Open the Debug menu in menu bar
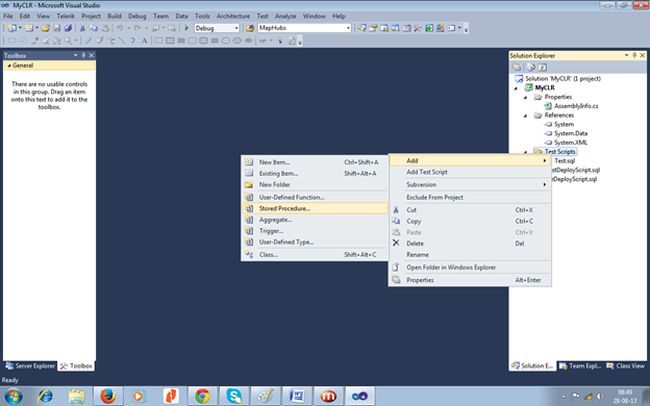The image size is (650, 406). point(137,16)
